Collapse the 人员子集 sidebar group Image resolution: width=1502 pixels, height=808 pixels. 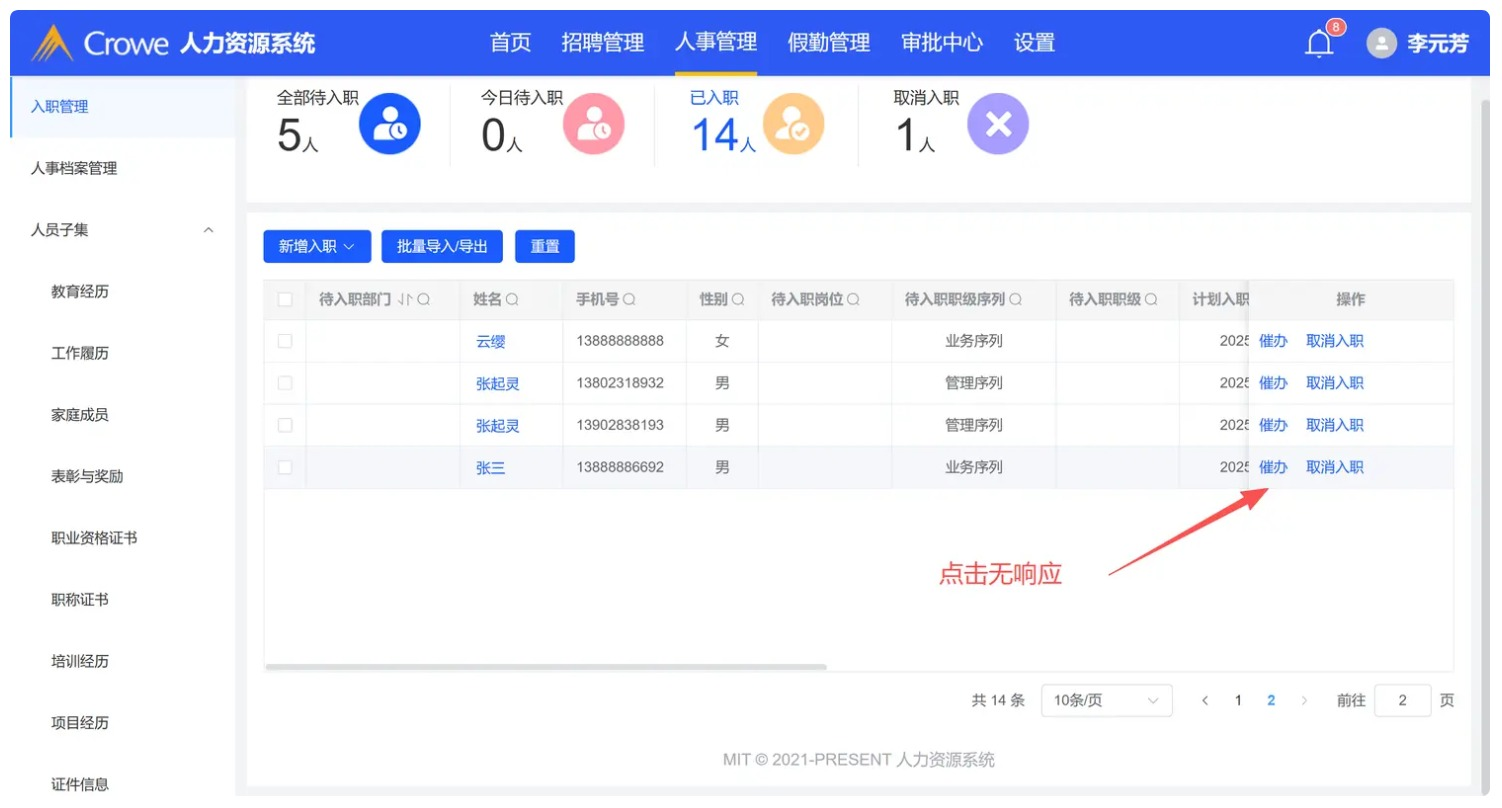208,230
